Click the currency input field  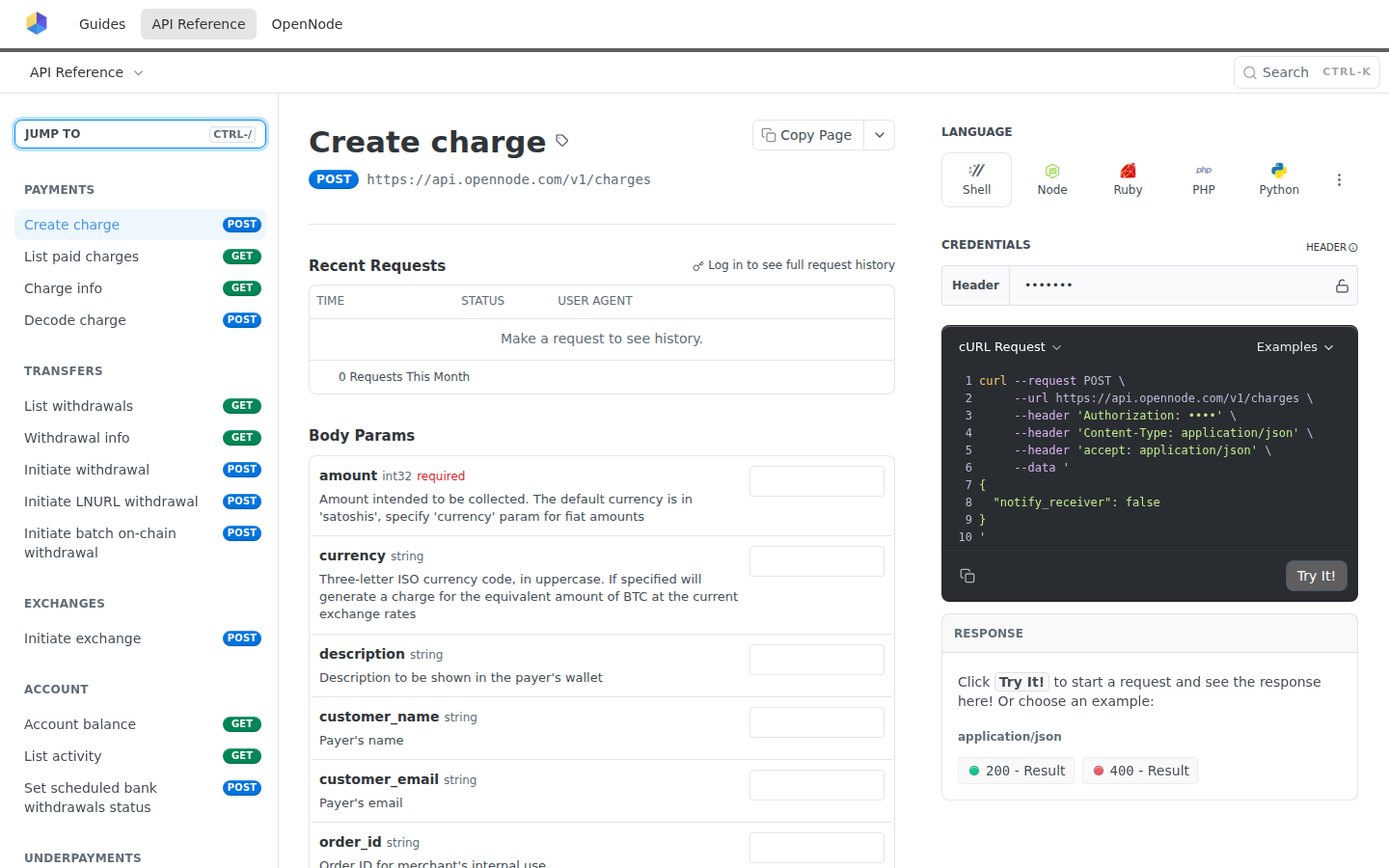click(817, 561)
